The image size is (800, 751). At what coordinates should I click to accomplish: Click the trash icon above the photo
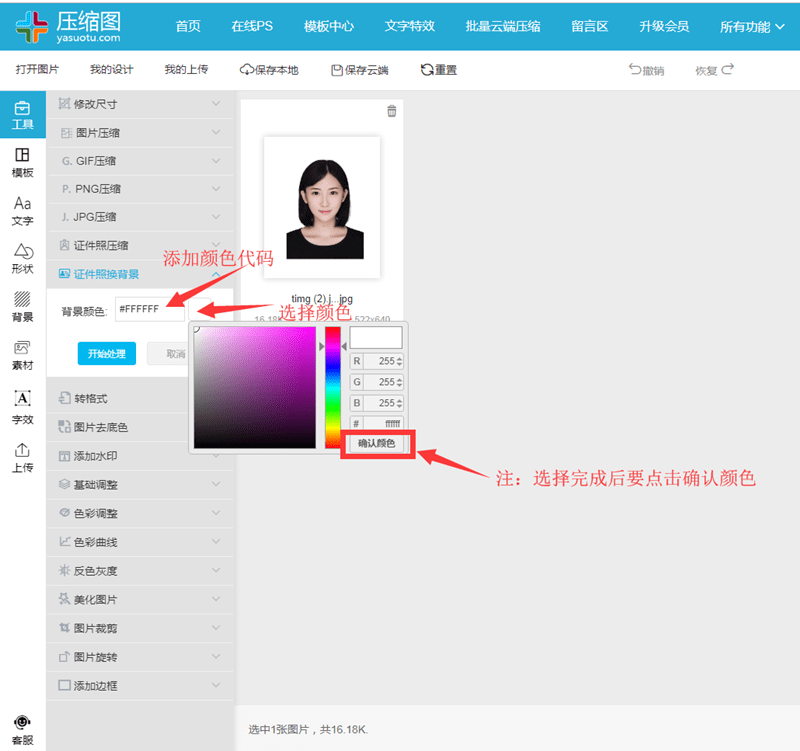tap(391, 111)
